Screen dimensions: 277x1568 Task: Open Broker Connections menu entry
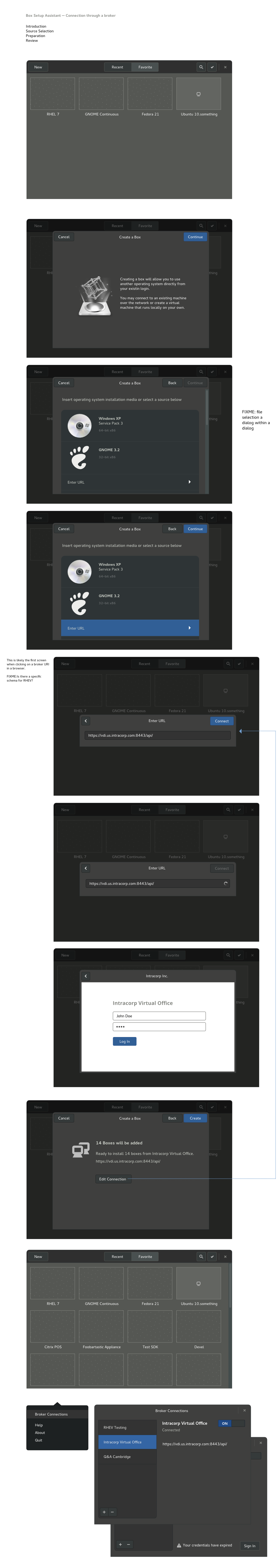click(57, 1414)
